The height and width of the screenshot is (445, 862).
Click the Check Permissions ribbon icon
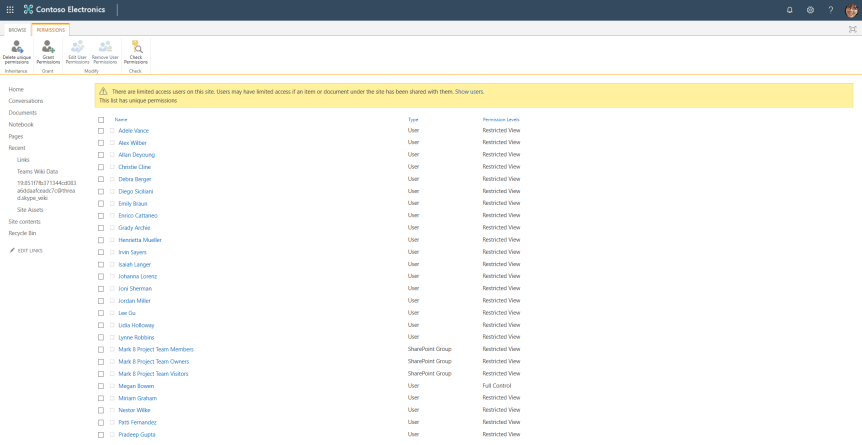(135, 47)
